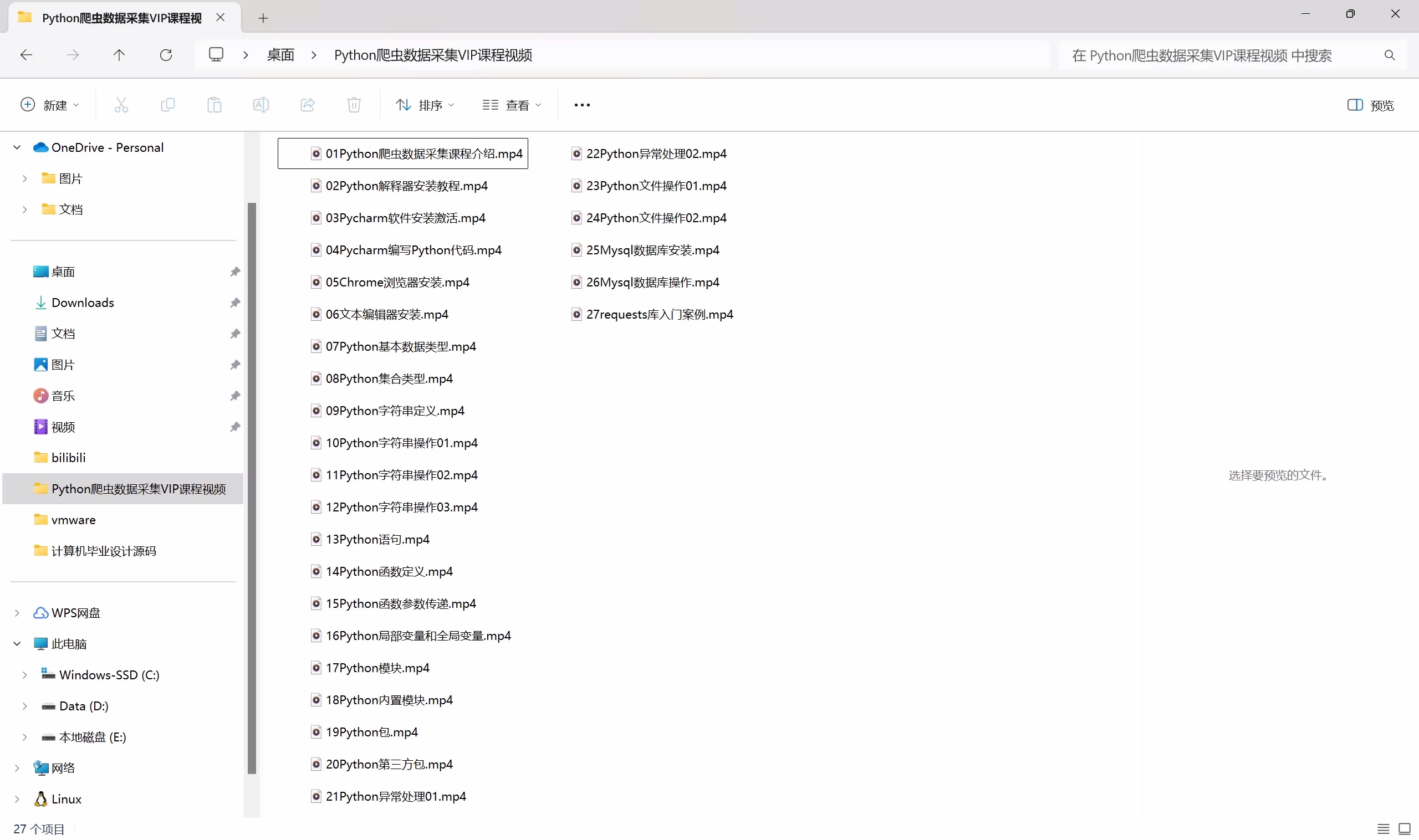Click the search magnifier icon
This screenshot has width=1419, height=840.
[x=1390, y=55]
